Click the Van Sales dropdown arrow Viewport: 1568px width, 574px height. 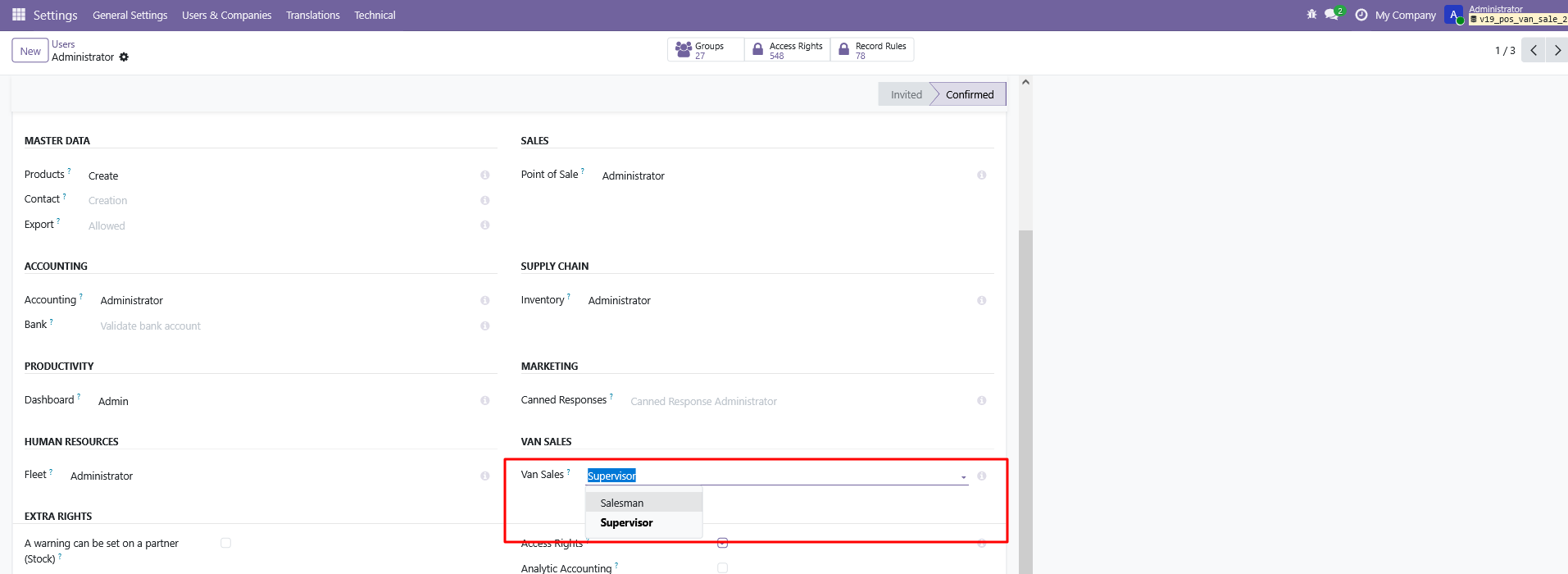[963, 477]
